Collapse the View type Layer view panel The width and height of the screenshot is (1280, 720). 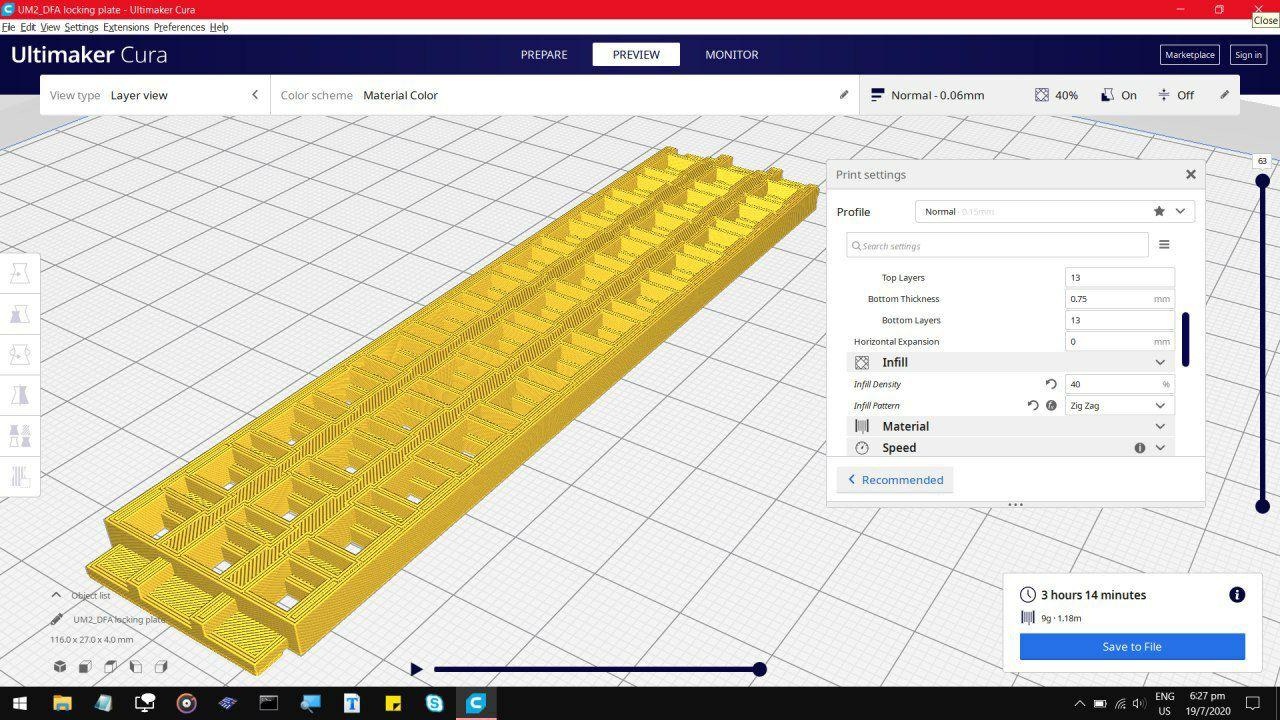tap(255, 95)
